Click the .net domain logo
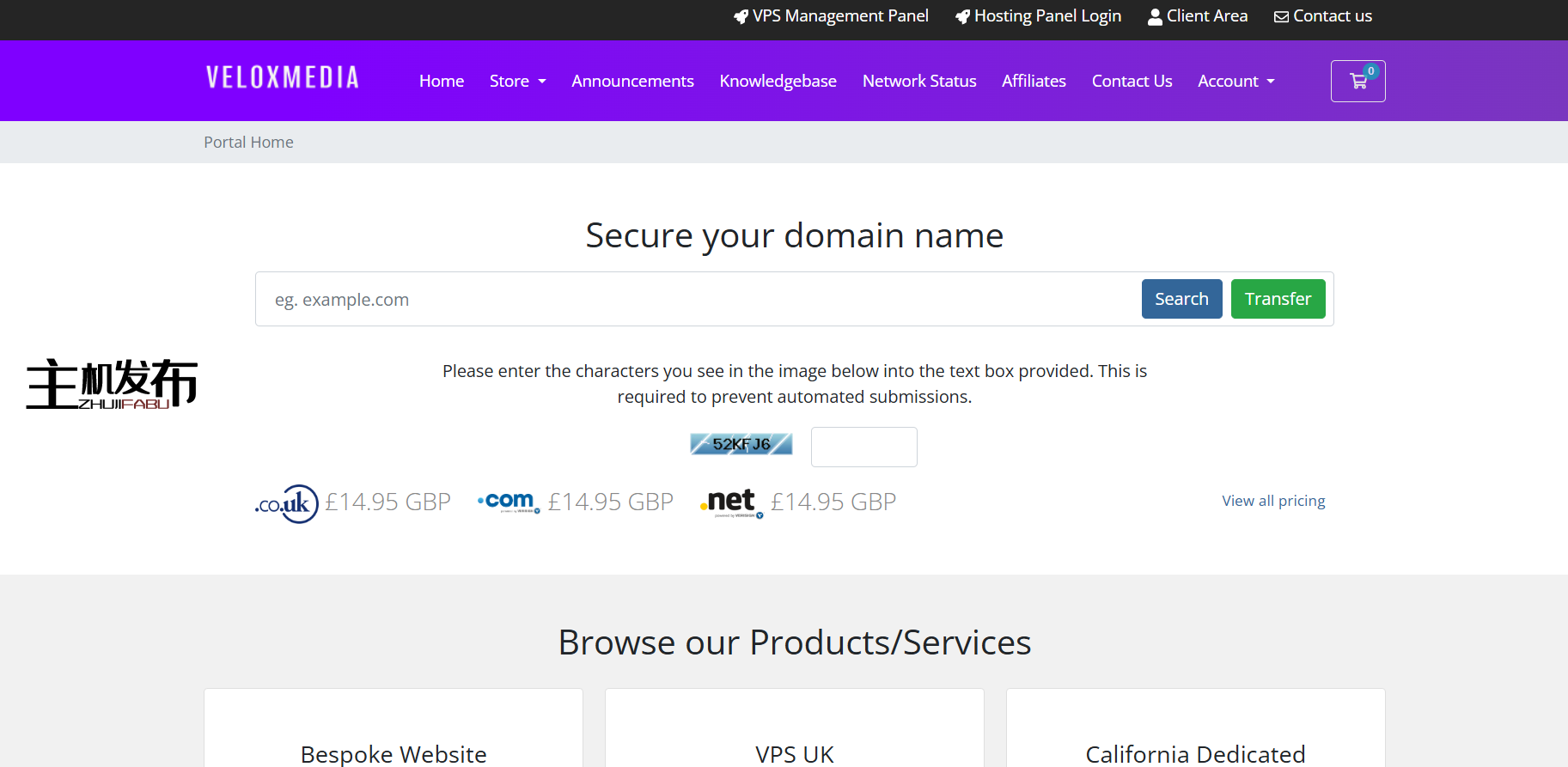1568x767 pixels. tap(732, 502)
